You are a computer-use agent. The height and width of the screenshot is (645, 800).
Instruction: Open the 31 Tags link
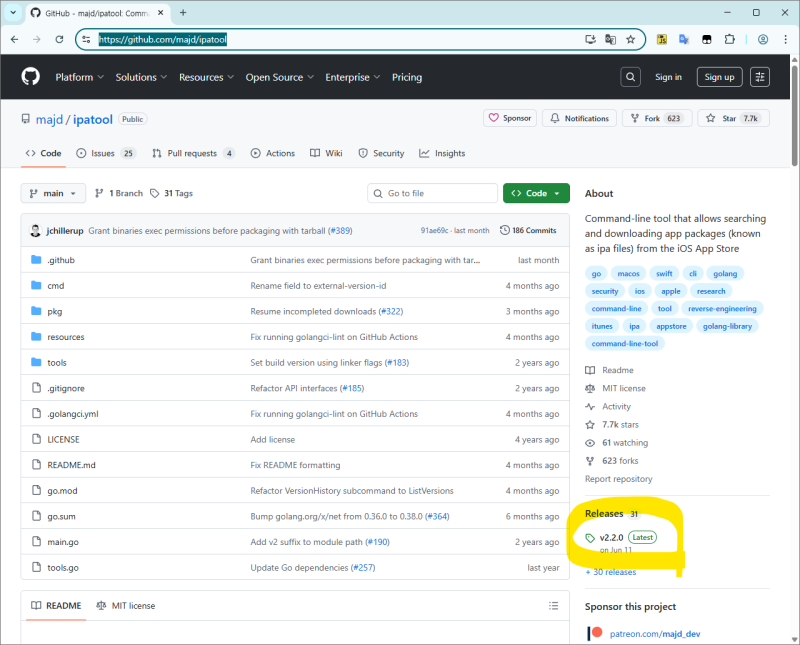171,193
